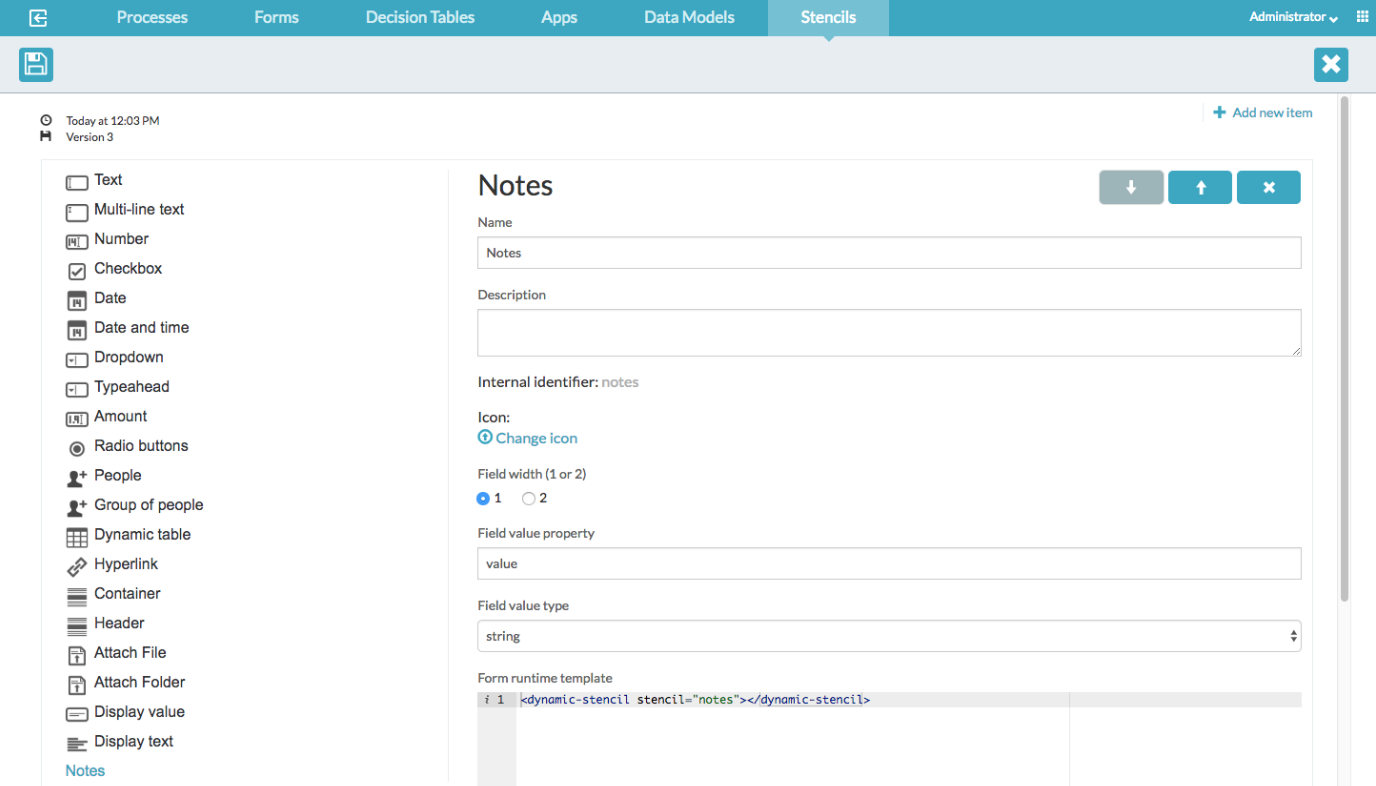The height and width of the screenshot is (786, 1376).
Task: Select Group of people in stencil list
Action: pos(148,505)
